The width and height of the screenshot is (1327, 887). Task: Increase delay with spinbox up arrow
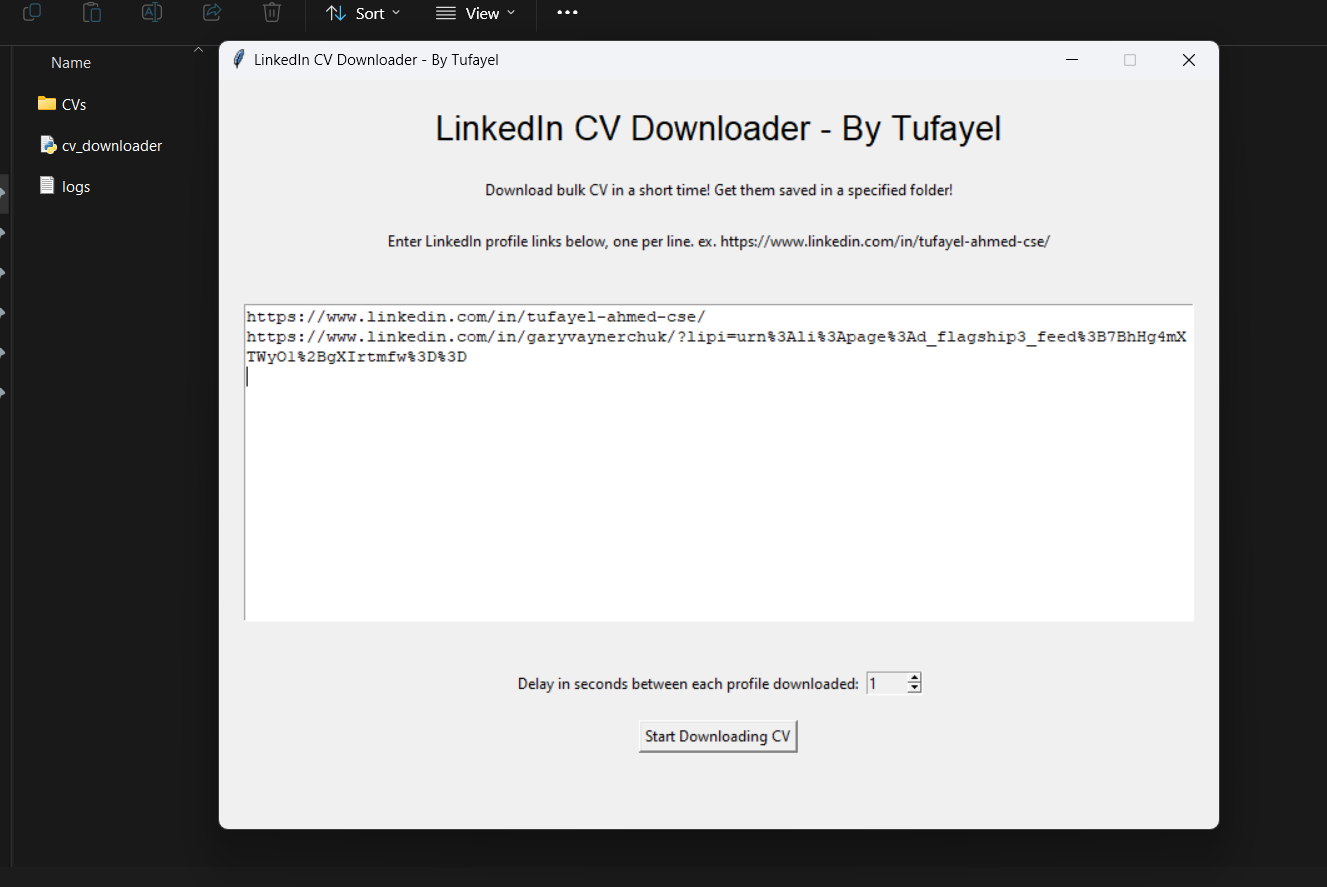914,679
